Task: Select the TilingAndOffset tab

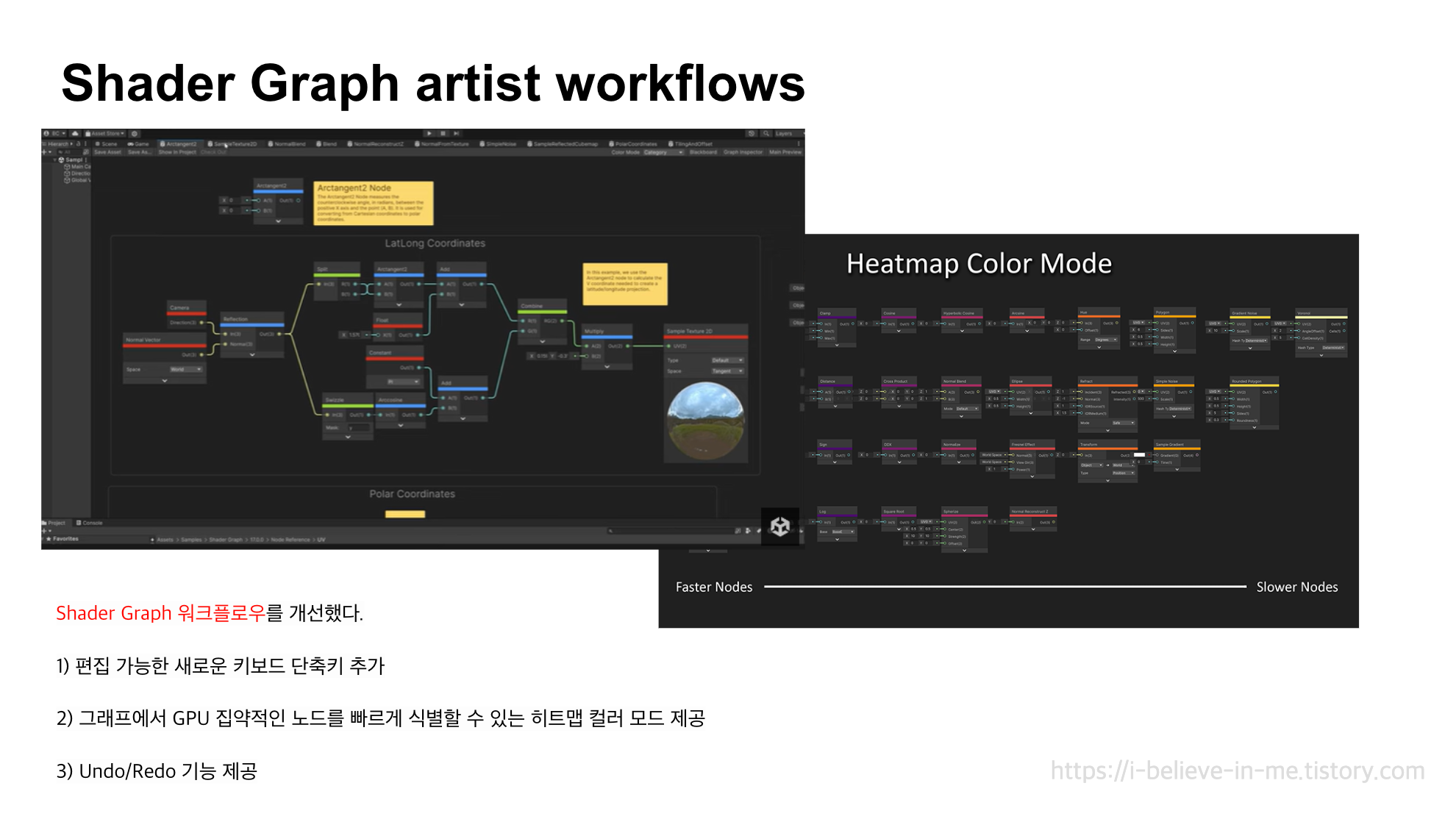Action: click(x=690, y=144)
